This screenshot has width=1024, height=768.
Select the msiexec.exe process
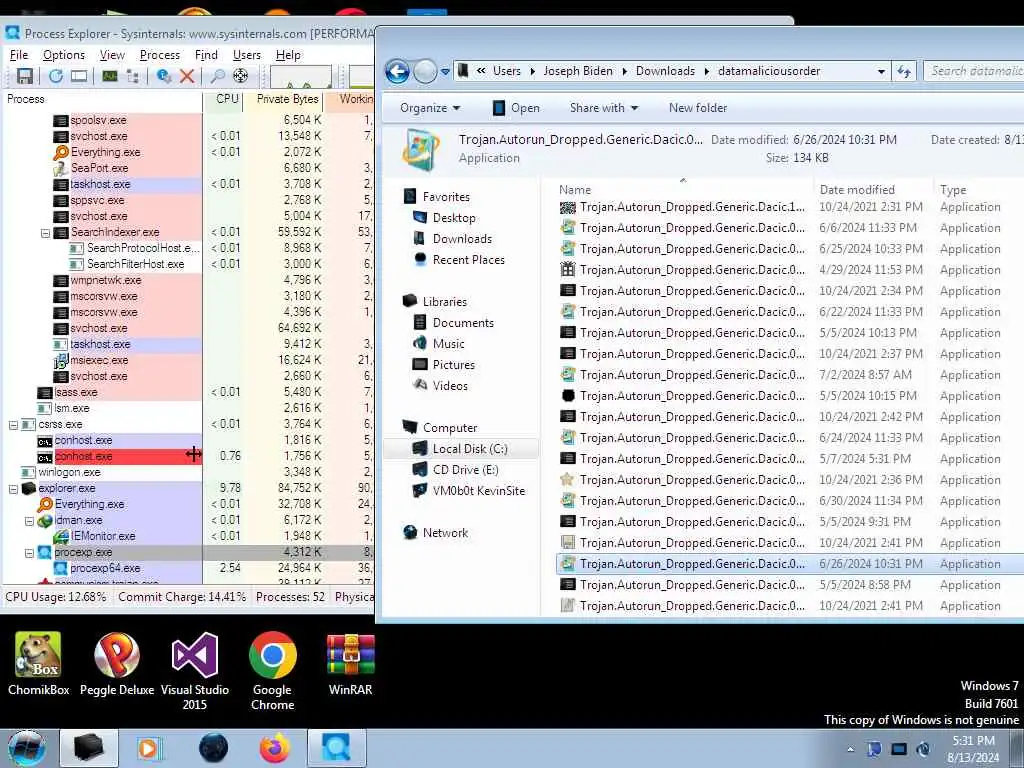tap(99, 360)
